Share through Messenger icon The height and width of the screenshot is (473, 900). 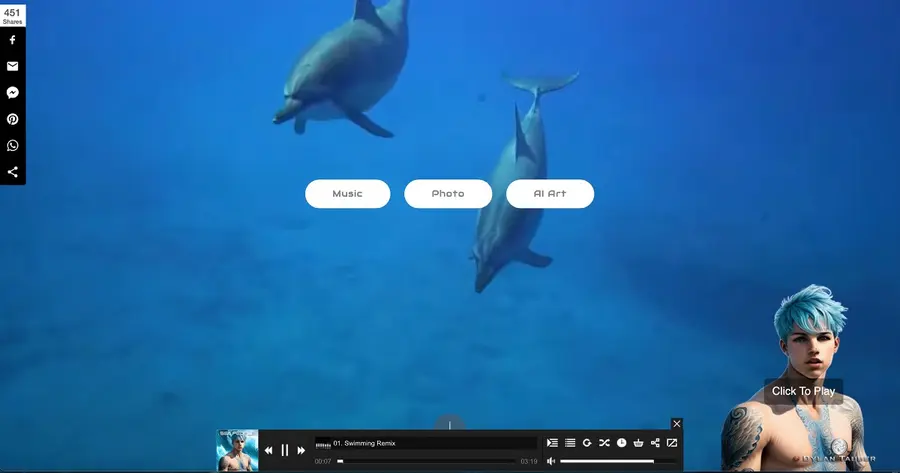coord(13,92)
